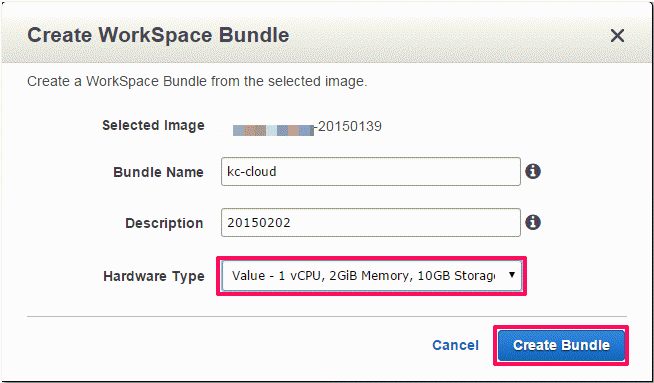The width and height of the screenshot is (654, 383).
Task: Focus the Description field containing 20150202
Action: (371, 222)
